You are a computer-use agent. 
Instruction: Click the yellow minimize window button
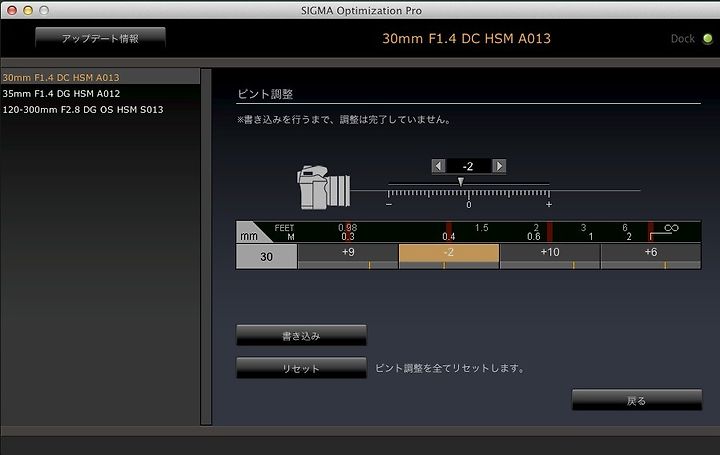coord(28,10)
